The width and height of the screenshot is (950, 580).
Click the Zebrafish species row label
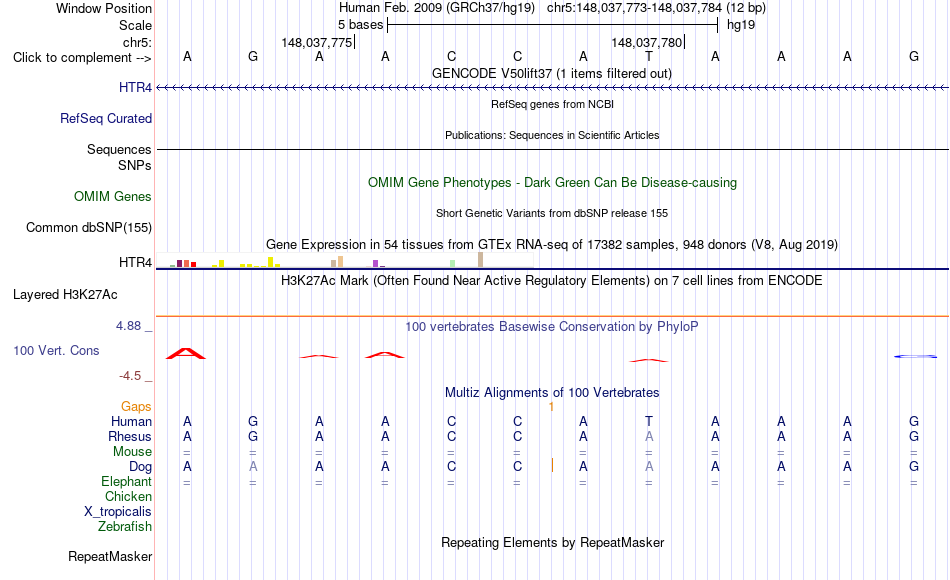coord(125,526)
